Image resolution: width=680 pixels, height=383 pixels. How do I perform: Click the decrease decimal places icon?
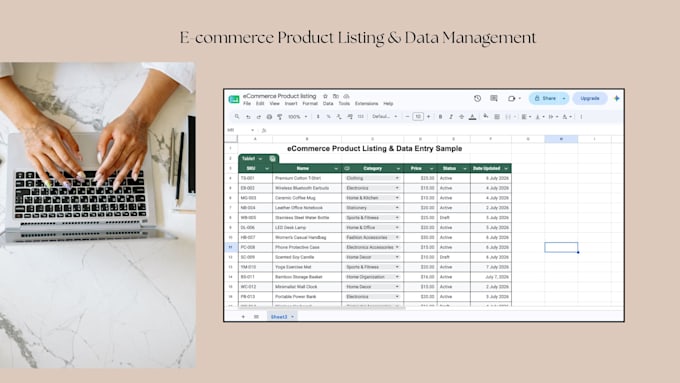339,117
